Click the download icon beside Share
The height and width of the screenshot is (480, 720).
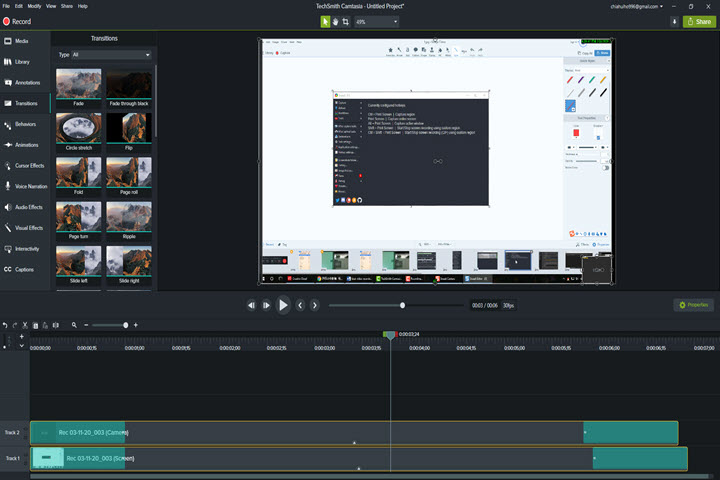click(x=674, y=21)
